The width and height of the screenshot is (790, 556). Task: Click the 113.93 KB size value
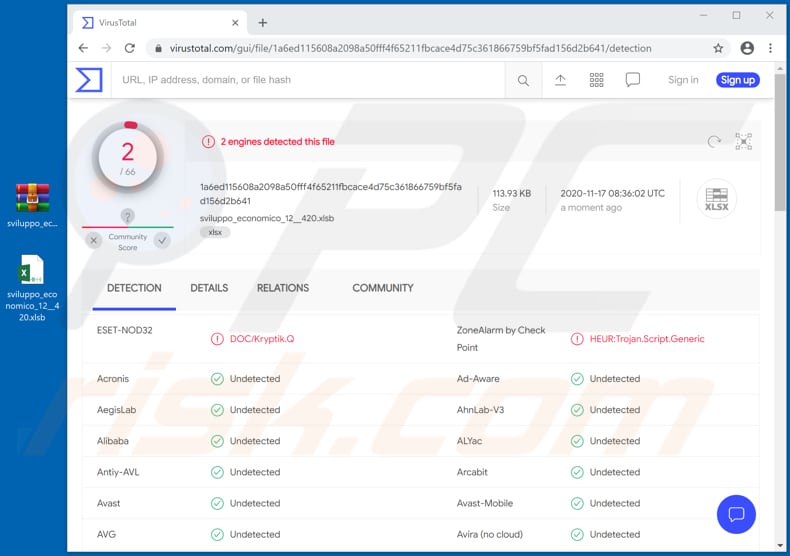pos(512,193)
